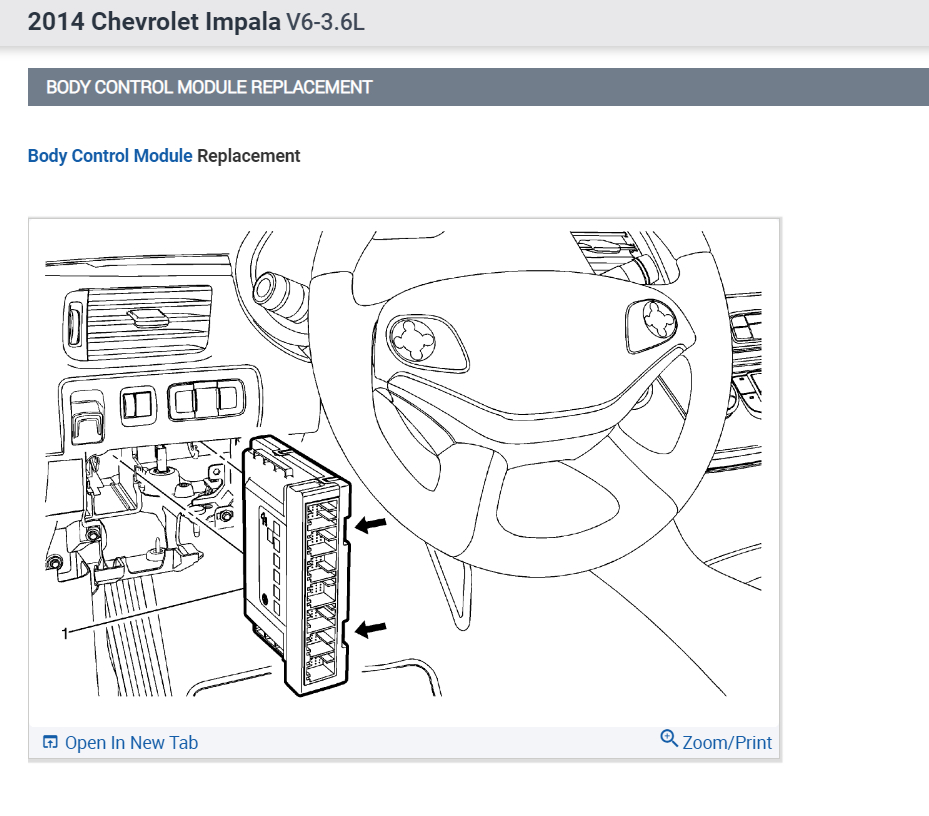Click the V6-3.6L engine text
This screenshot has height=816, width=929.
click(325, 23)
